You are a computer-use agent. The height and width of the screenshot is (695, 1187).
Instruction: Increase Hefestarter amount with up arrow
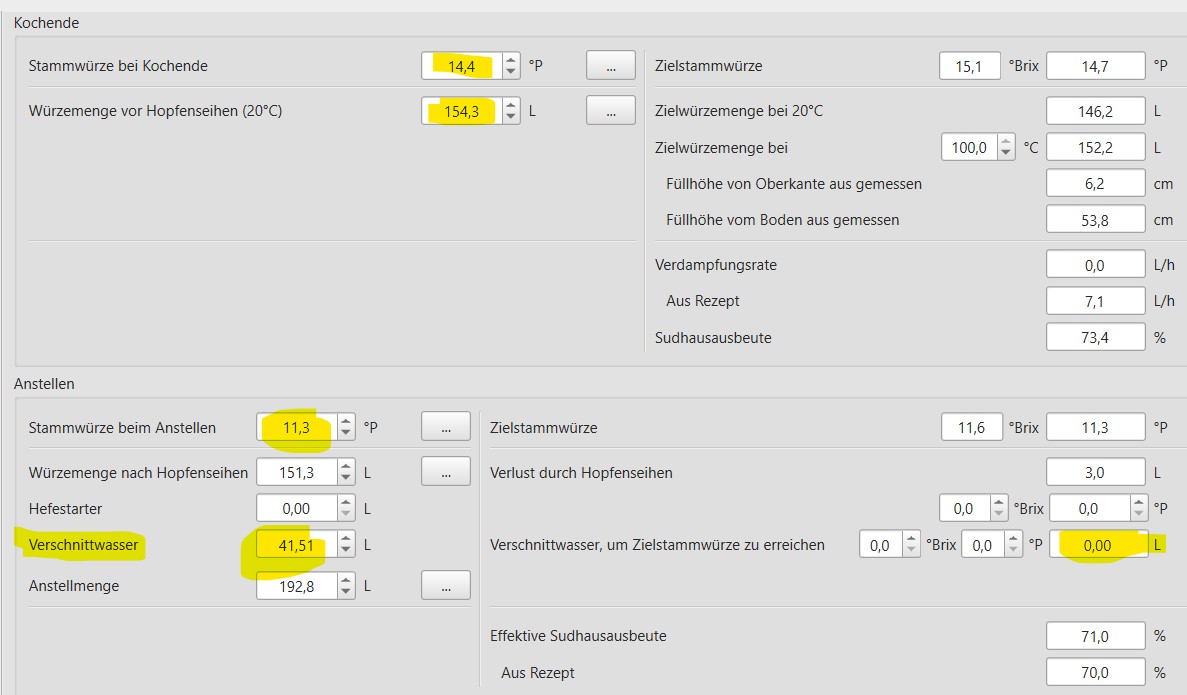point(346,503)
